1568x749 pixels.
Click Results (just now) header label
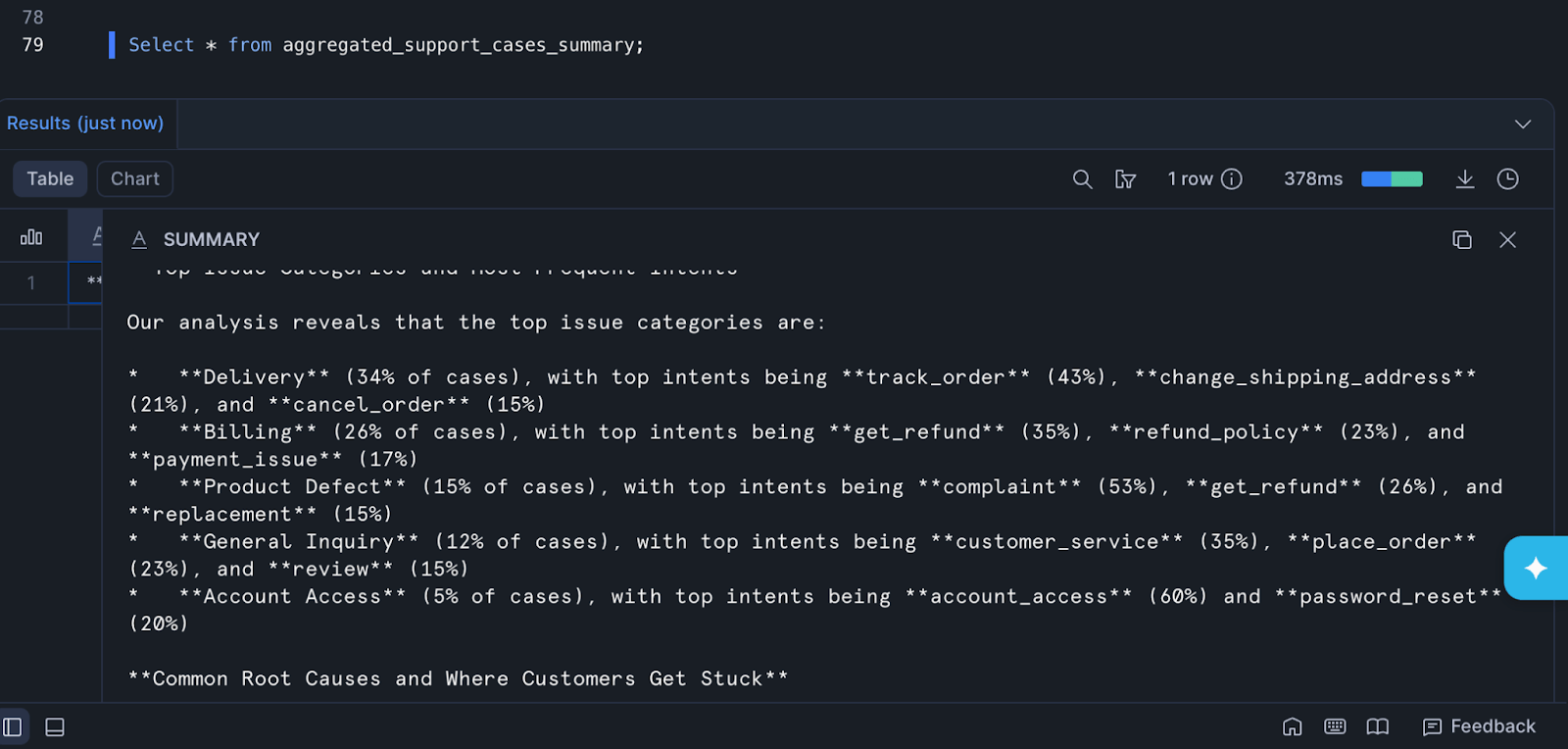(84, 123)
